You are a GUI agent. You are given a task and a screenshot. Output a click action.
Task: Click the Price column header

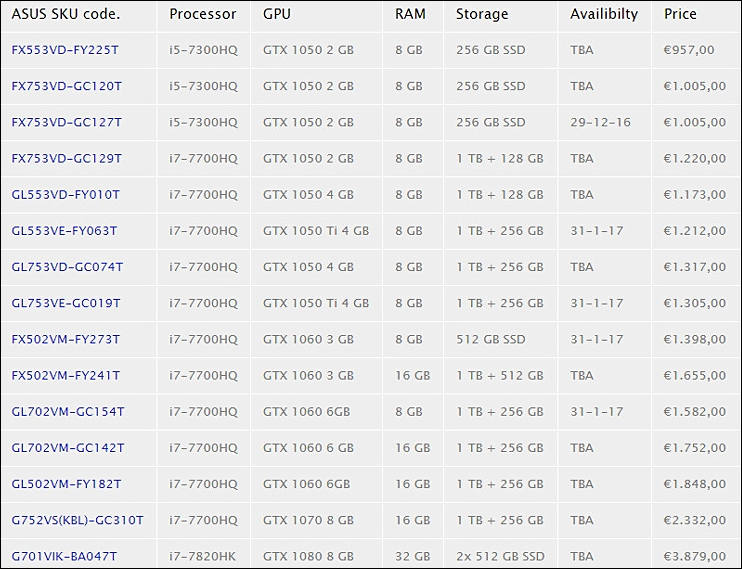point(680,14)
